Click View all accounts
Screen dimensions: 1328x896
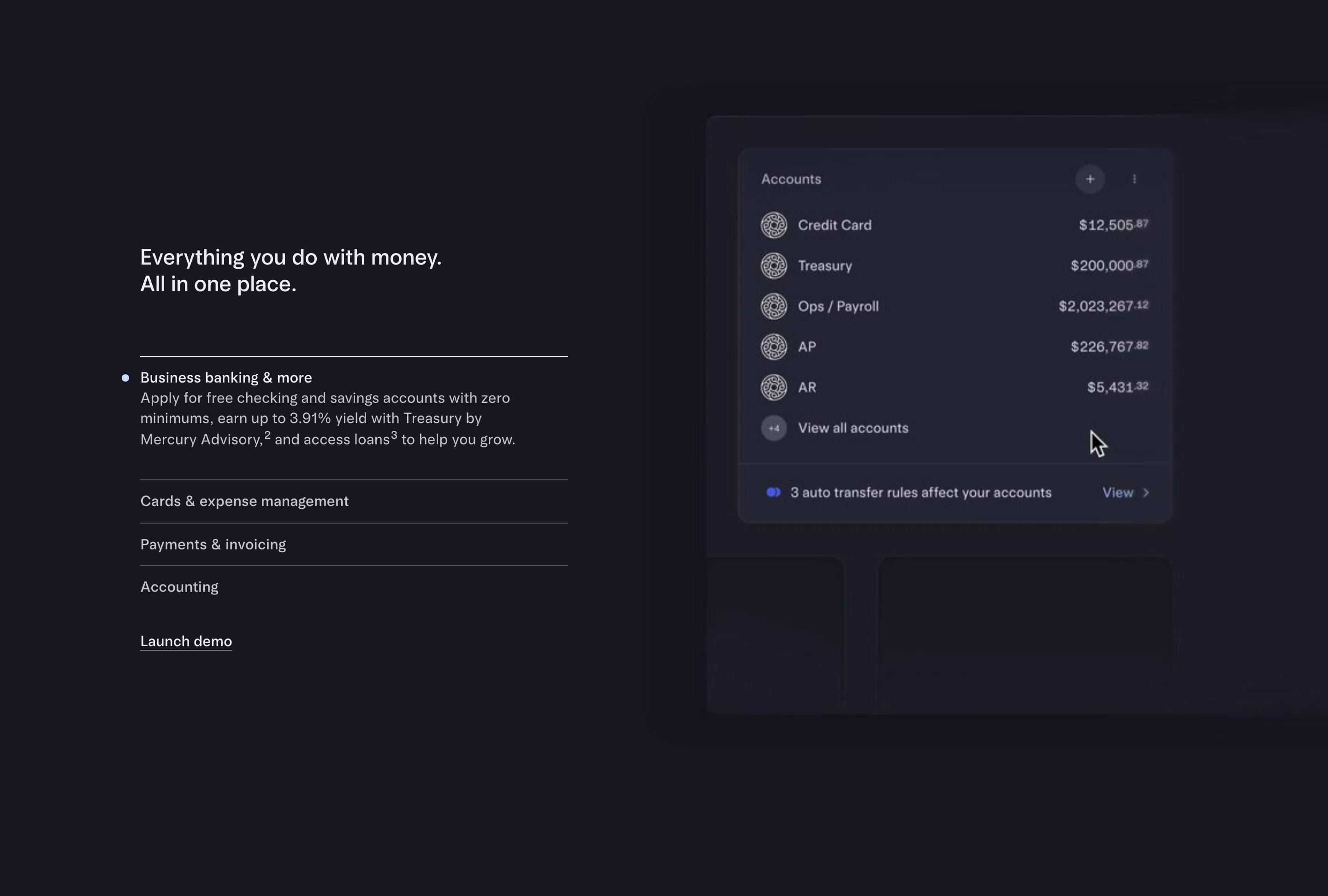coord(853,428)
